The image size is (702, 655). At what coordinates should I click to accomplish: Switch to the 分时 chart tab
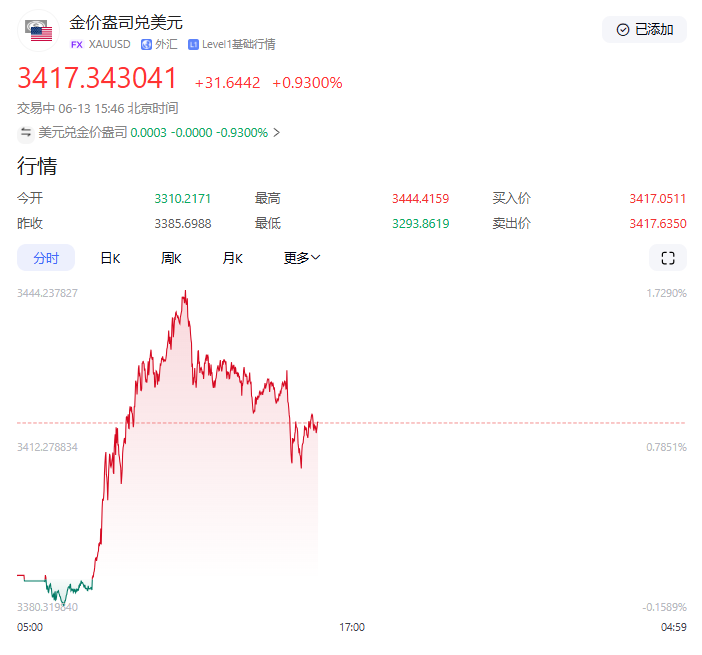[x=46, y=258]
